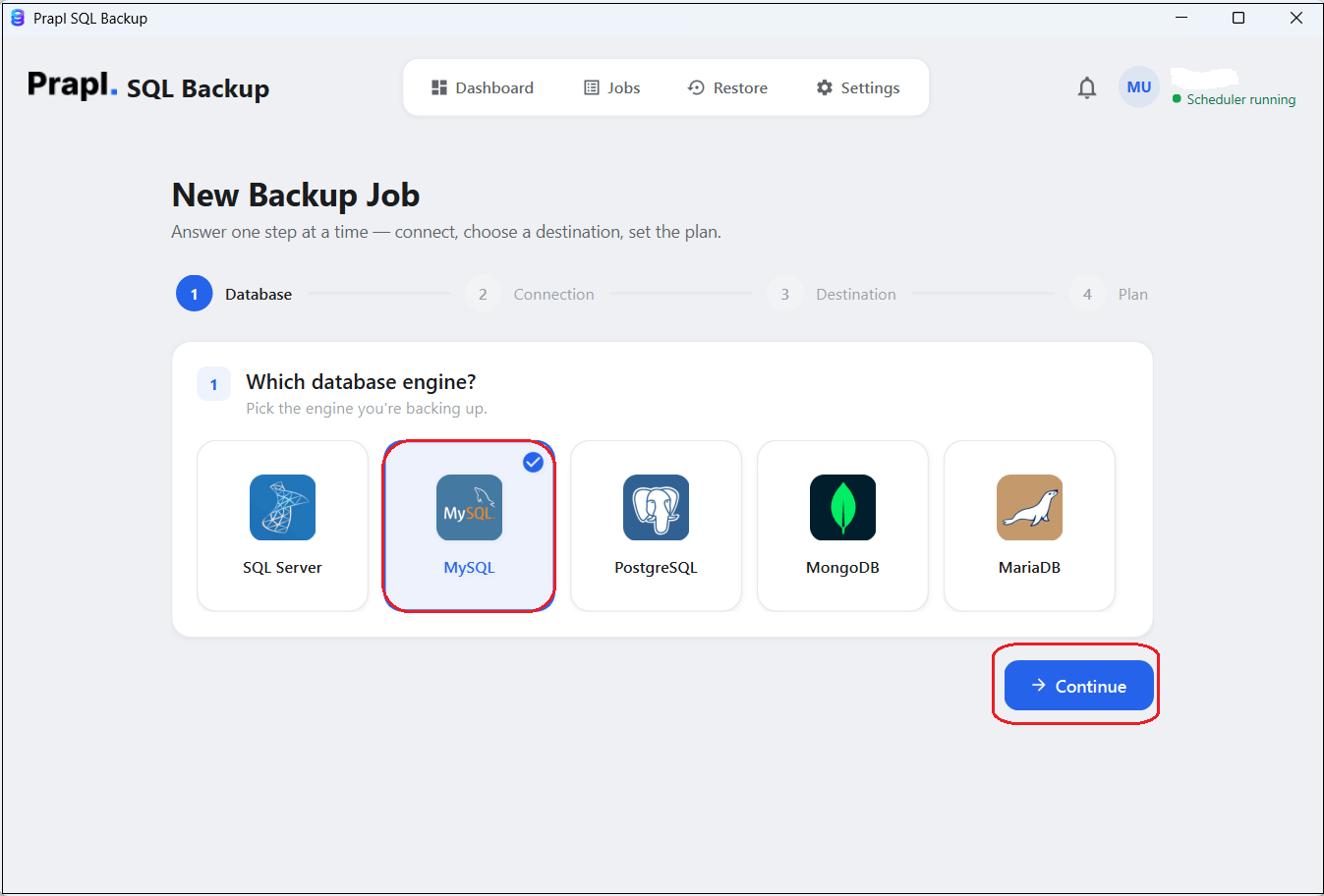Click the Scheduler running status
The image size is (1324, 896).
[x=1234, y=99]
